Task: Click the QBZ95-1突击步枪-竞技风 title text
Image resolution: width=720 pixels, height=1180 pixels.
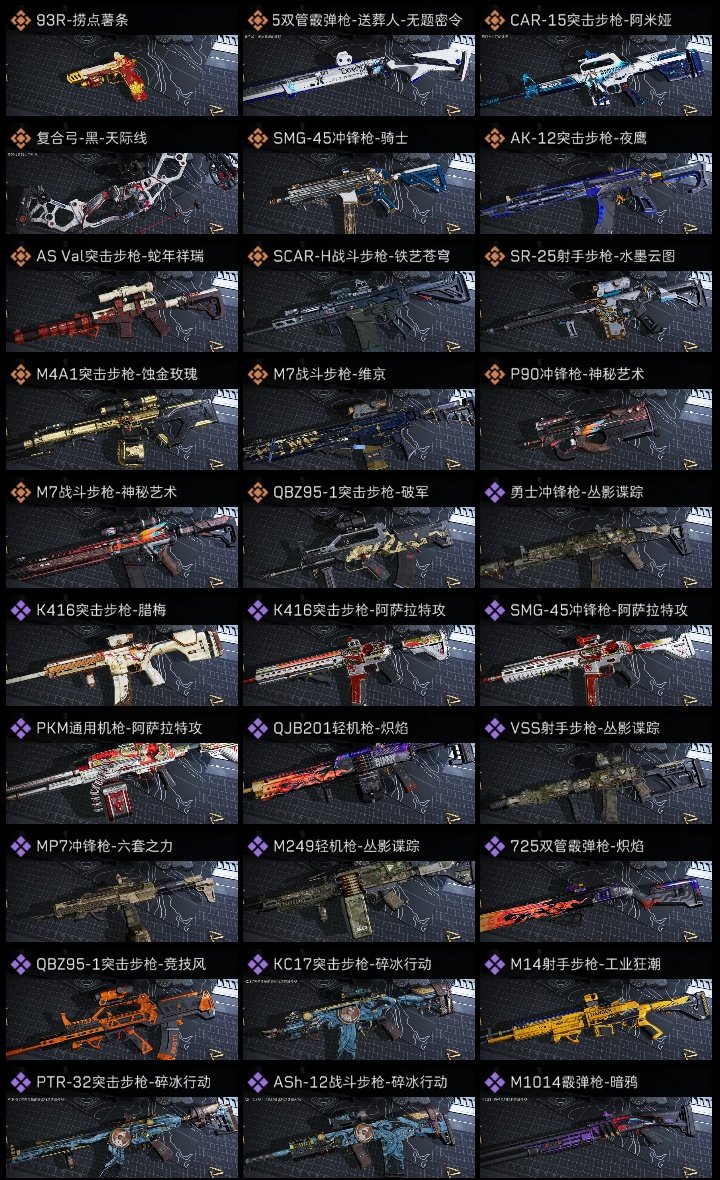Action: pos(120,964)
